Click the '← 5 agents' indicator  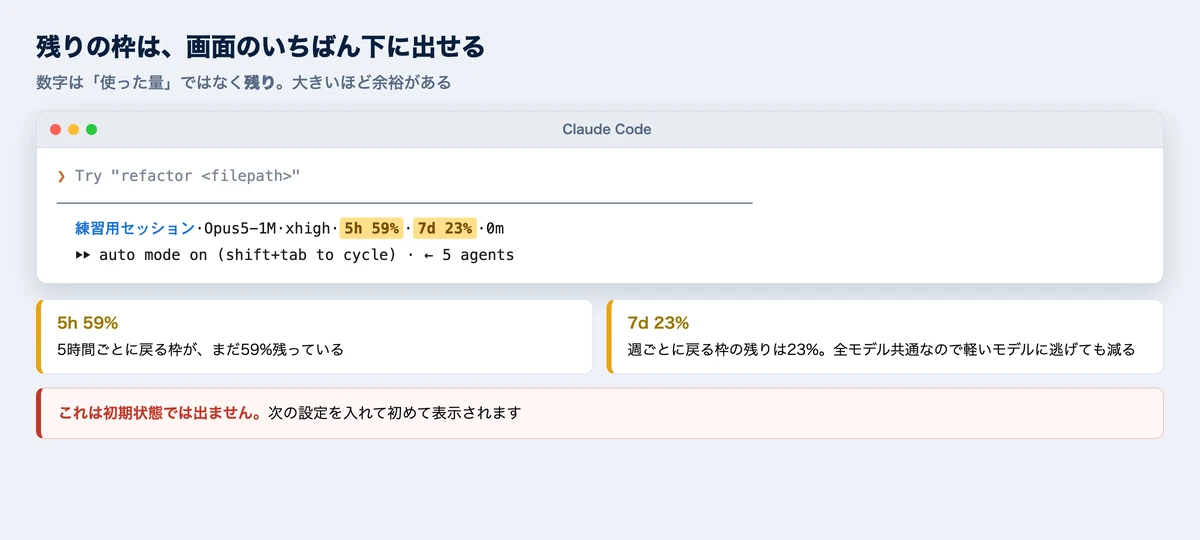pyautogui.click(x=469, y=255)
